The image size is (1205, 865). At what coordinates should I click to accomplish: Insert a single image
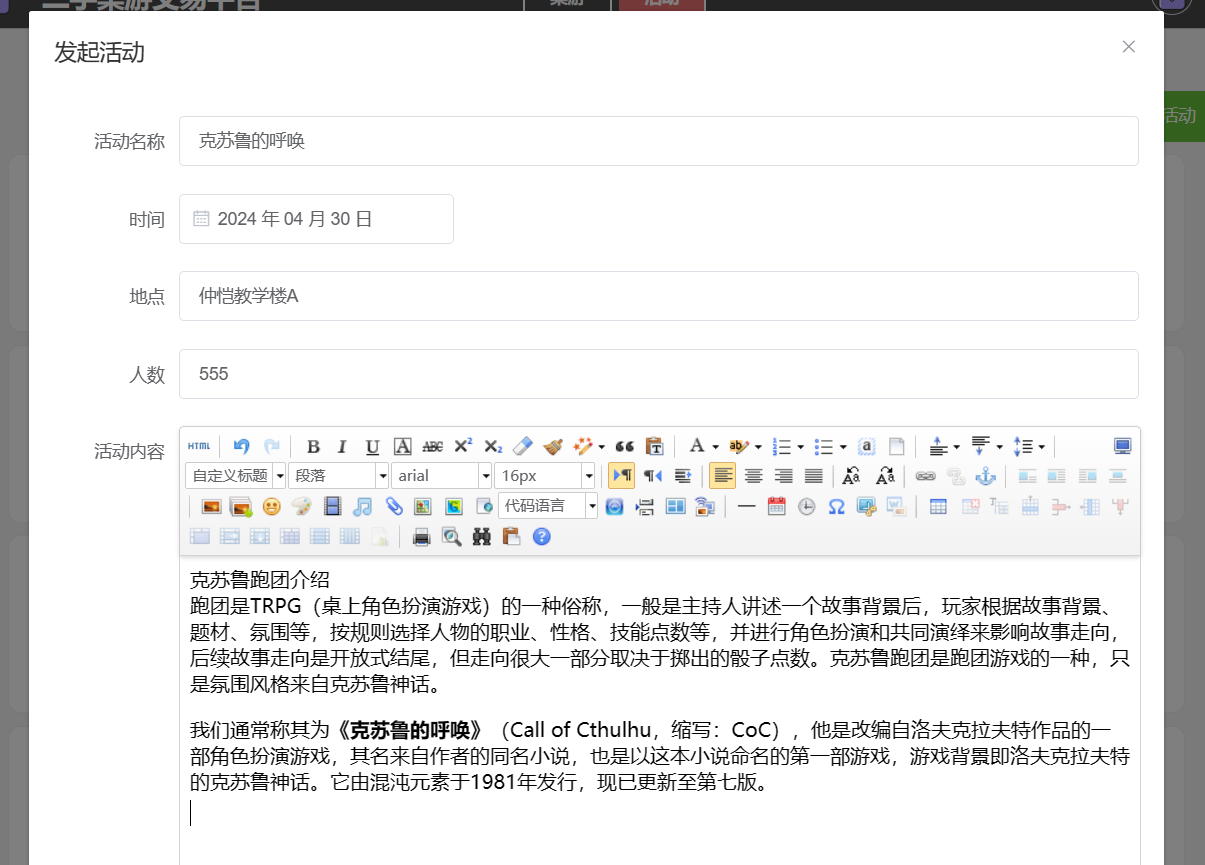click(211, 506)
